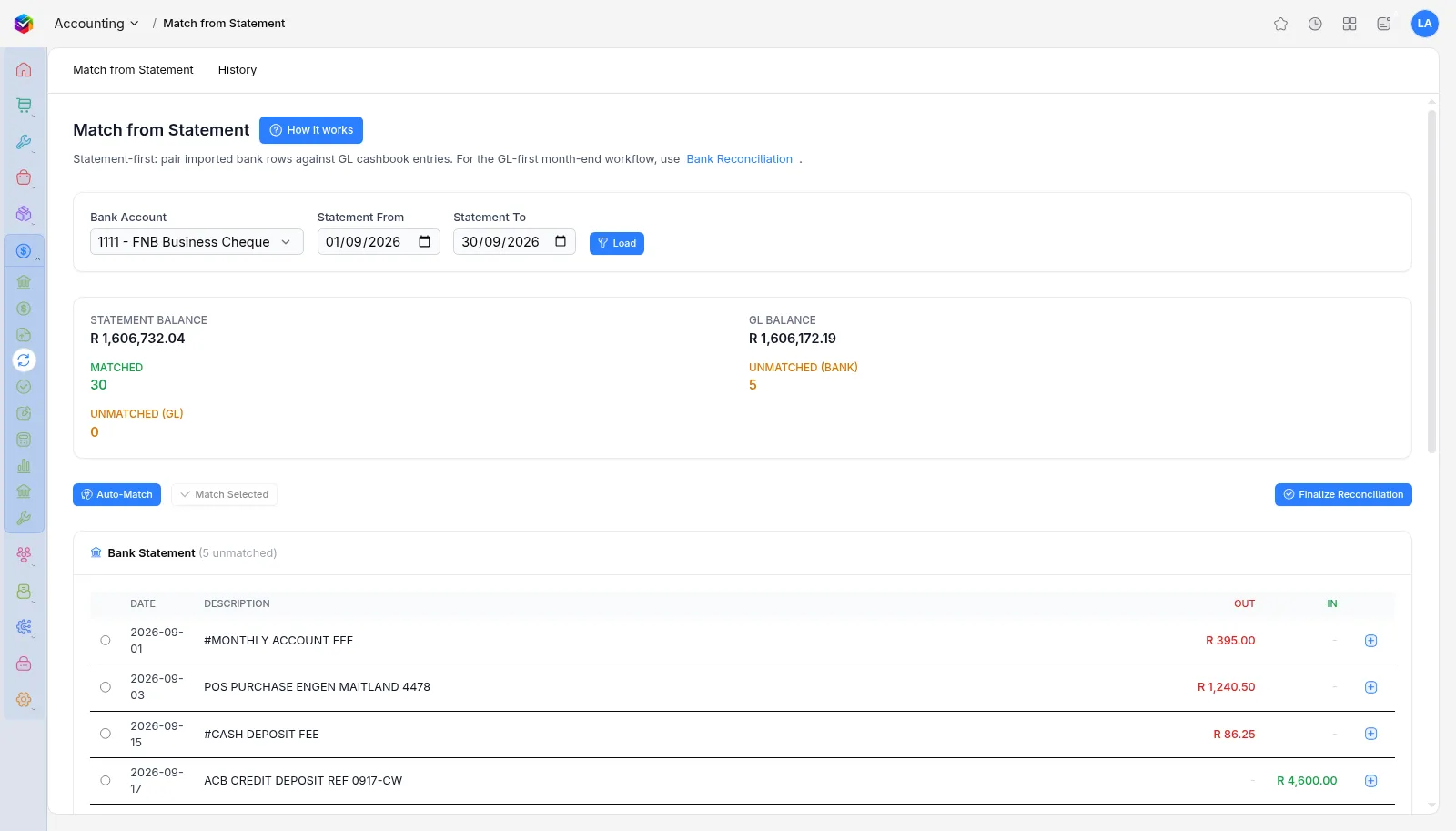Select the radio button for #MONTHLY ACCOUNT FEE

point(106,641)
